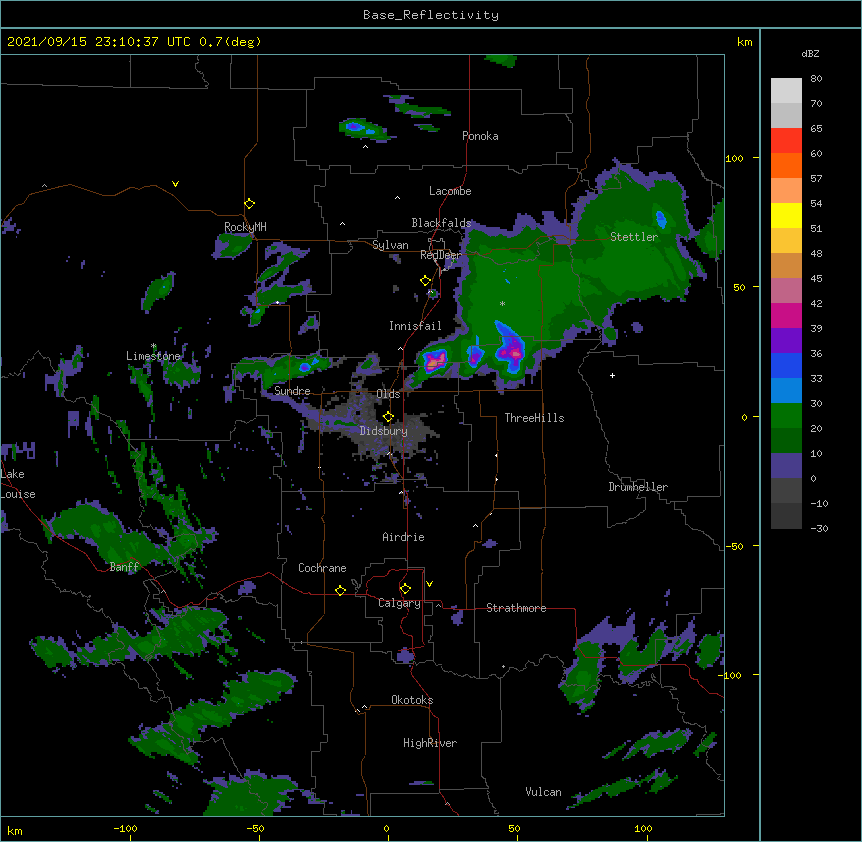Click the blue echo cell west of Ponoka
Image resolution: width=862 pixels, height=842 pixels.
point(355,127)
